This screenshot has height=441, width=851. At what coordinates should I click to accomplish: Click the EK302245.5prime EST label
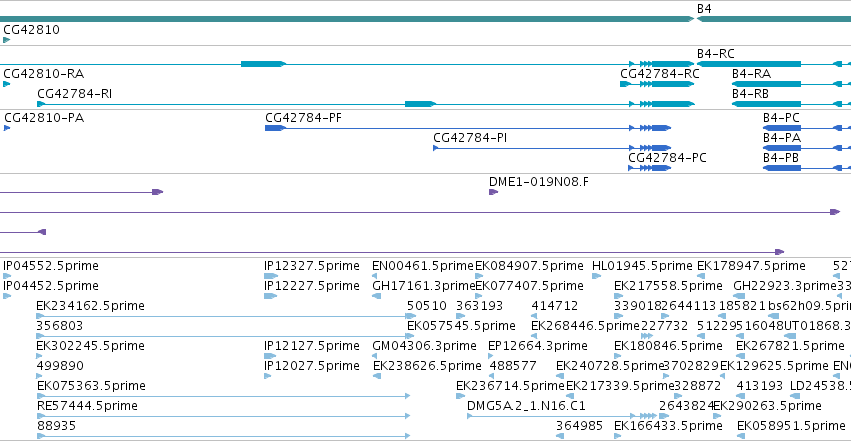click(90, 346)
